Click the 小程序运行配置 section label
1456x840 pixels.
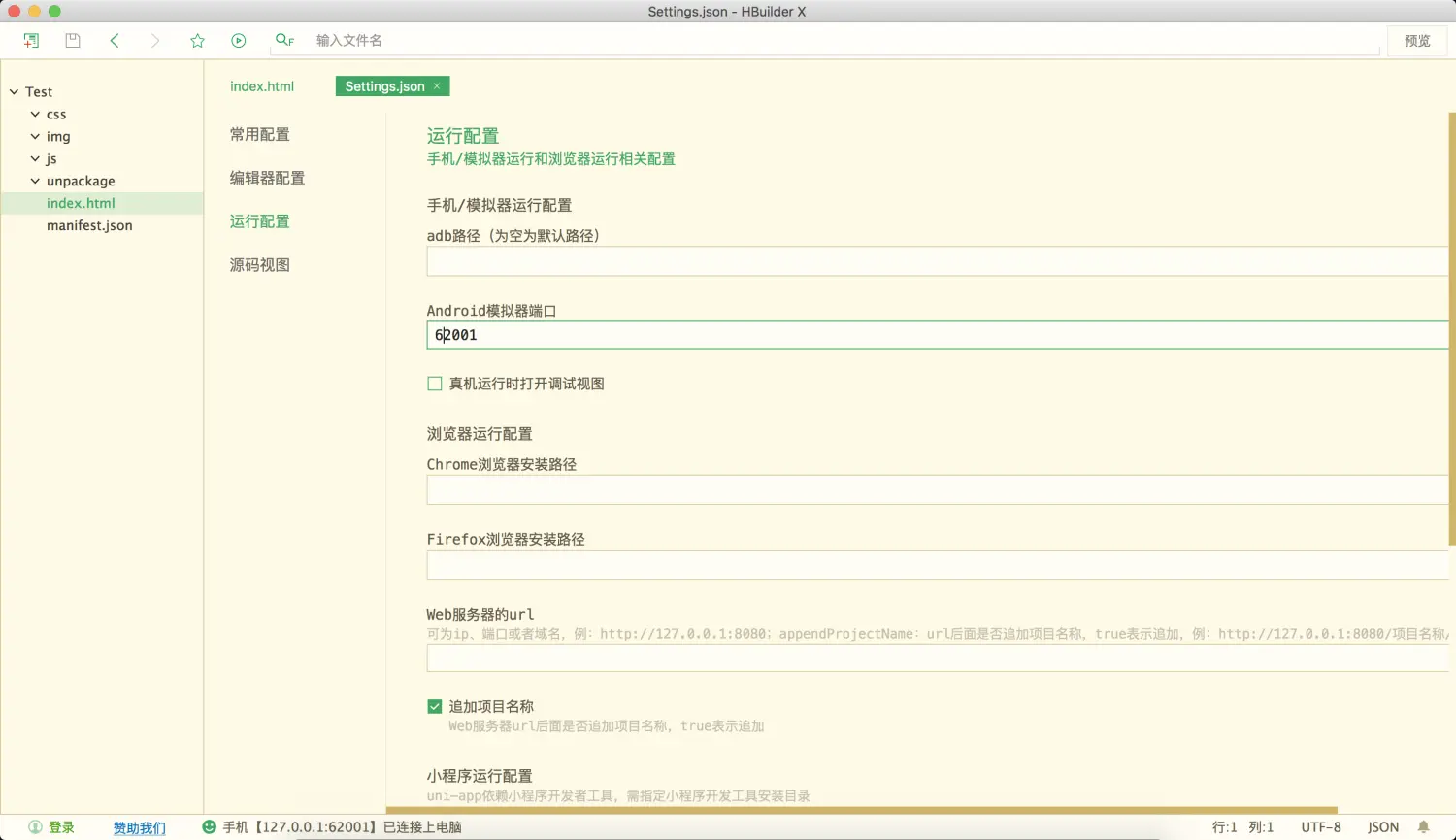pyautogui.click(x=480, y=776)
